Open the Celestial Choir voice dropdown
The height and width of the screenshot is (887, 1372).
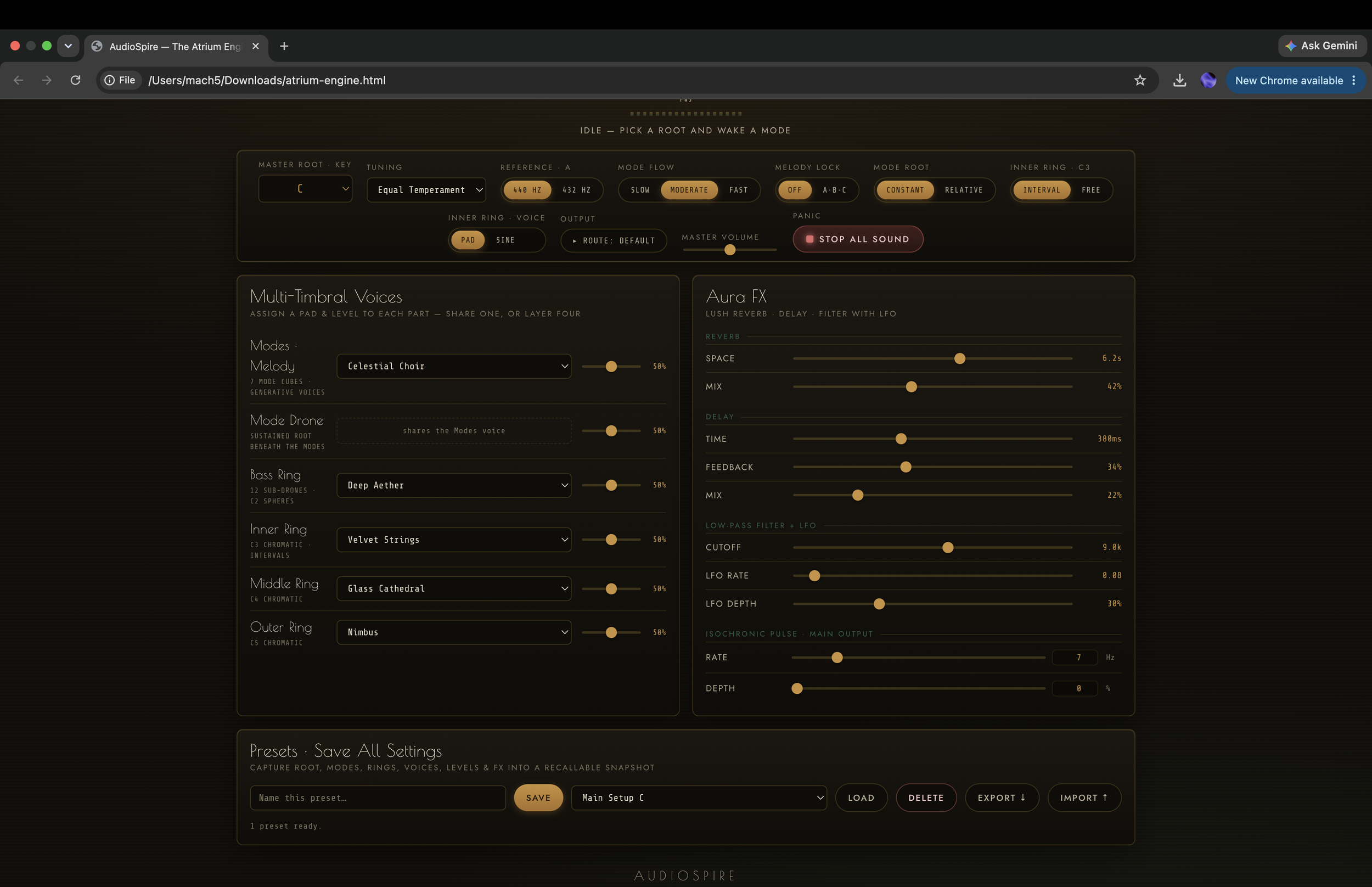point(454,366)
